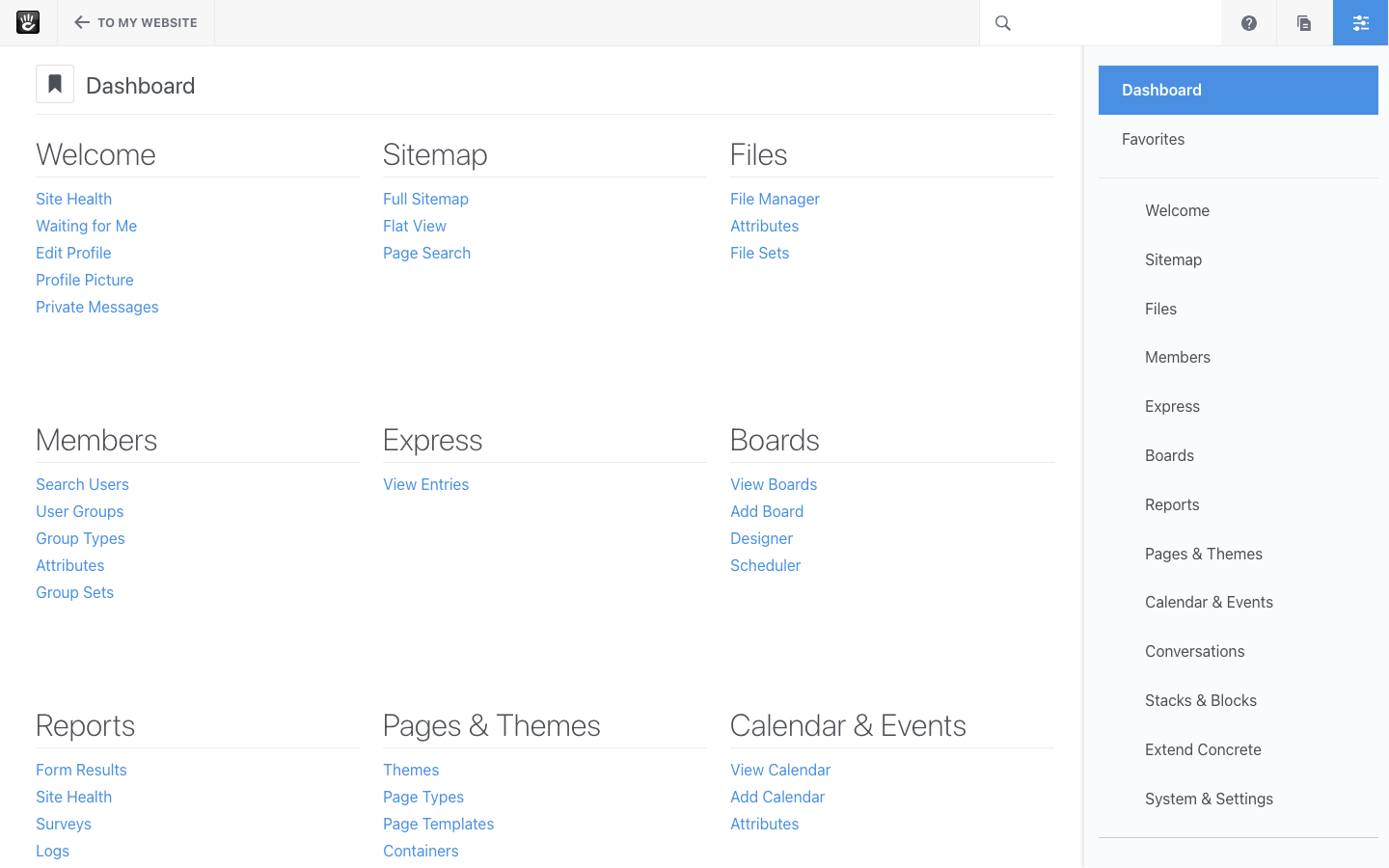This screenshot has height=868, width=1389.
Task: Select Dashboard in the right sidebar
Action: [x=1239, y=90]
